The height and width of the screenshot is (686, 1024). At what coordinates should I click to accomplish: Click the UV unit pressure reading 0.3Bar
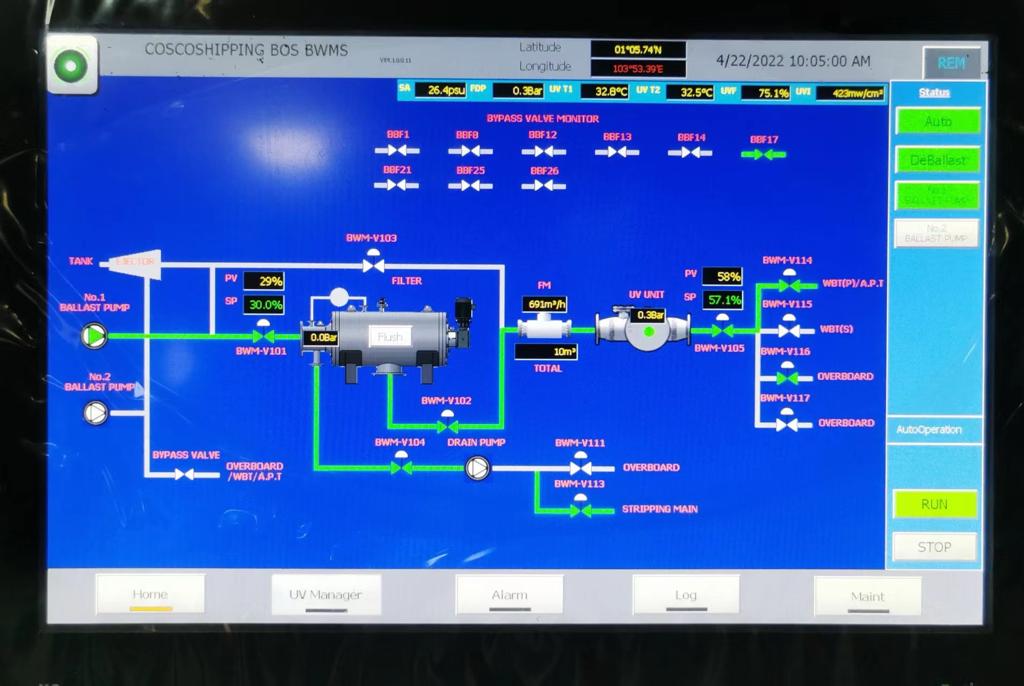point(649,315)
